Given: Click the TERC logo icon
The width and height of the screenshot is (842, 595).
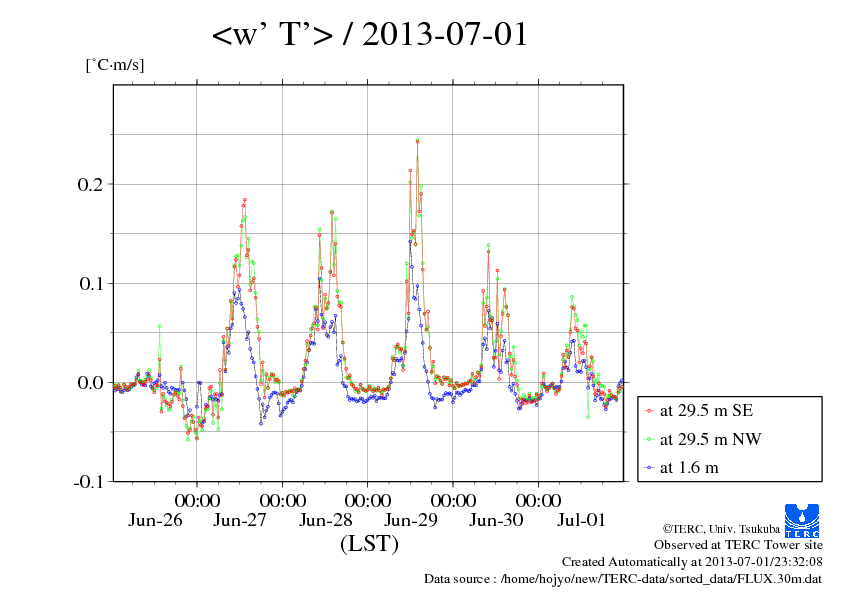Looking at the screenshot, I should (802, 520).
